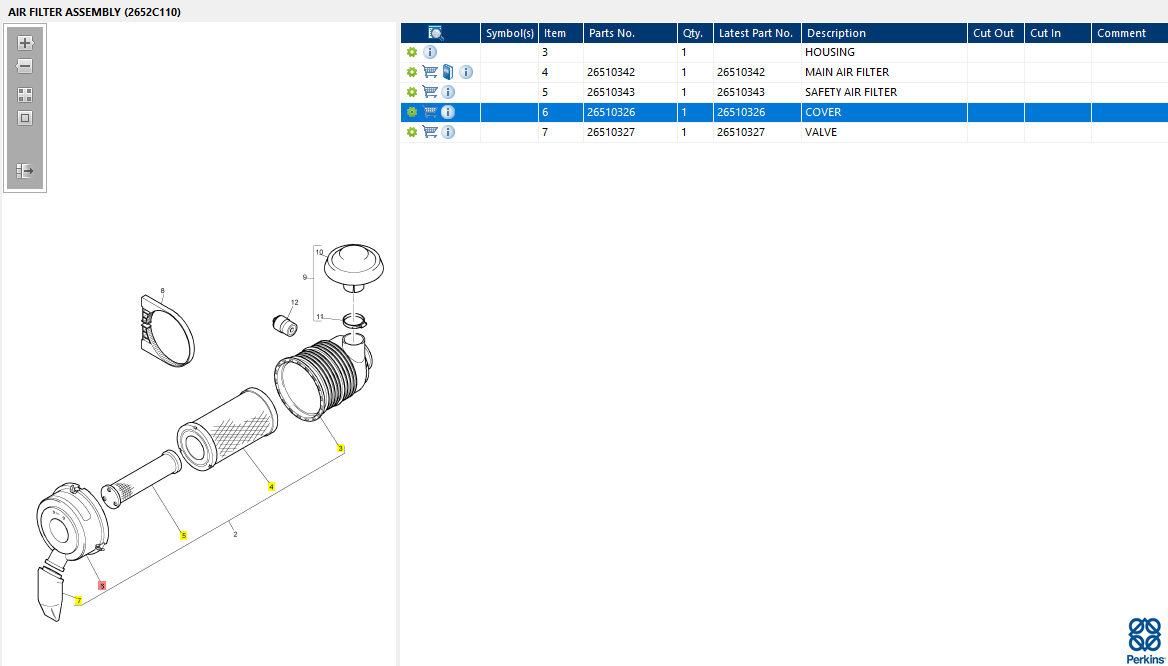Select callout 7 on the valve diagram
The image size is (1168, 666).
(78, 600)
